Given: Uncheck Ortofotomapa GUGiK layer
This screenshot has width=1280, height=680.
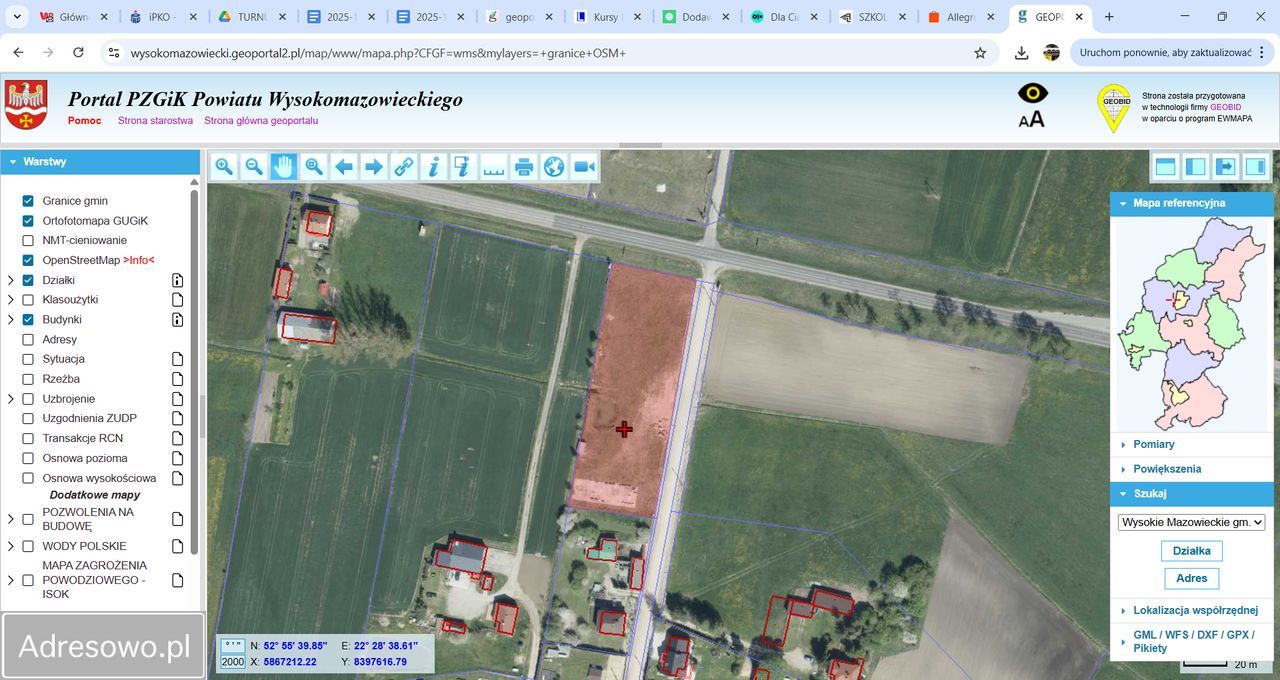Looking at the screenshot, I should 28,221.
